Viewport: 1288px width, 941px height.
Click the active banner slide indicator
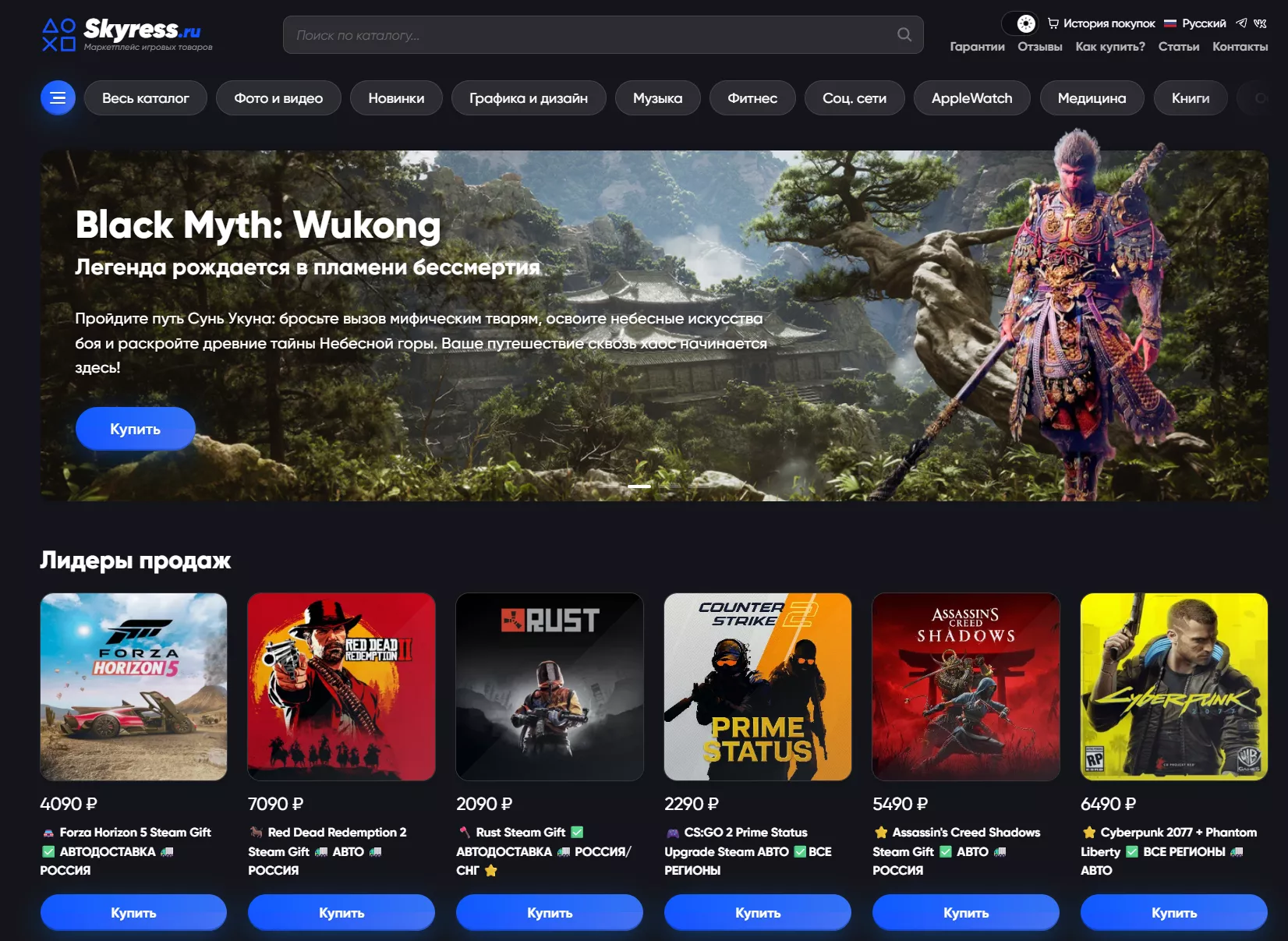coord(639,486)
